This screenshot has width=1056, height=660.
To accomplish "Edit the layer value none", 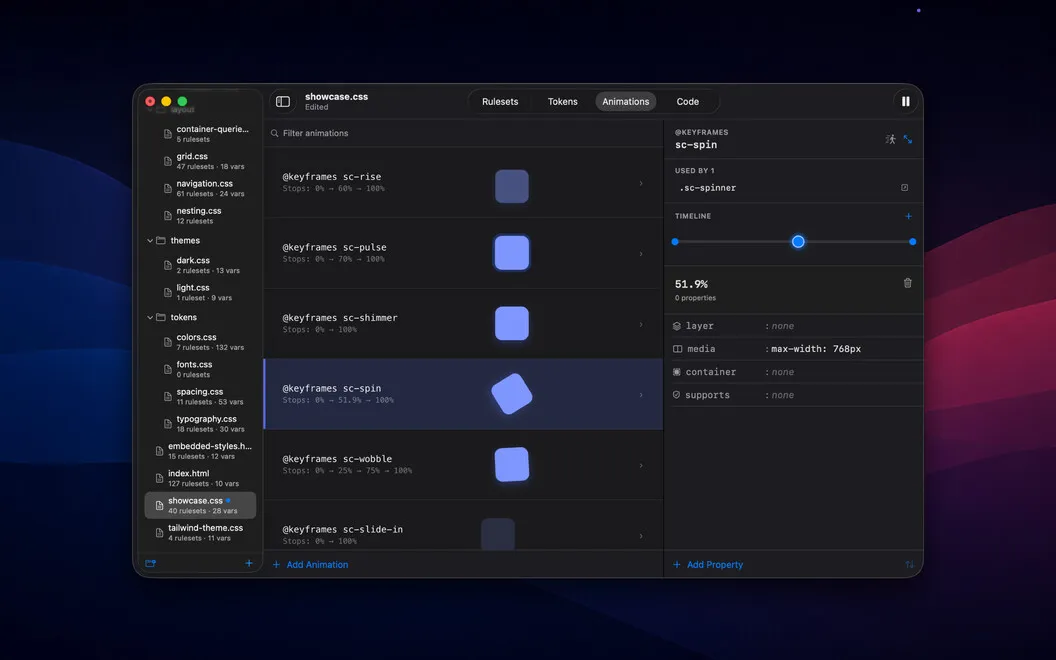I will [783, 326].
